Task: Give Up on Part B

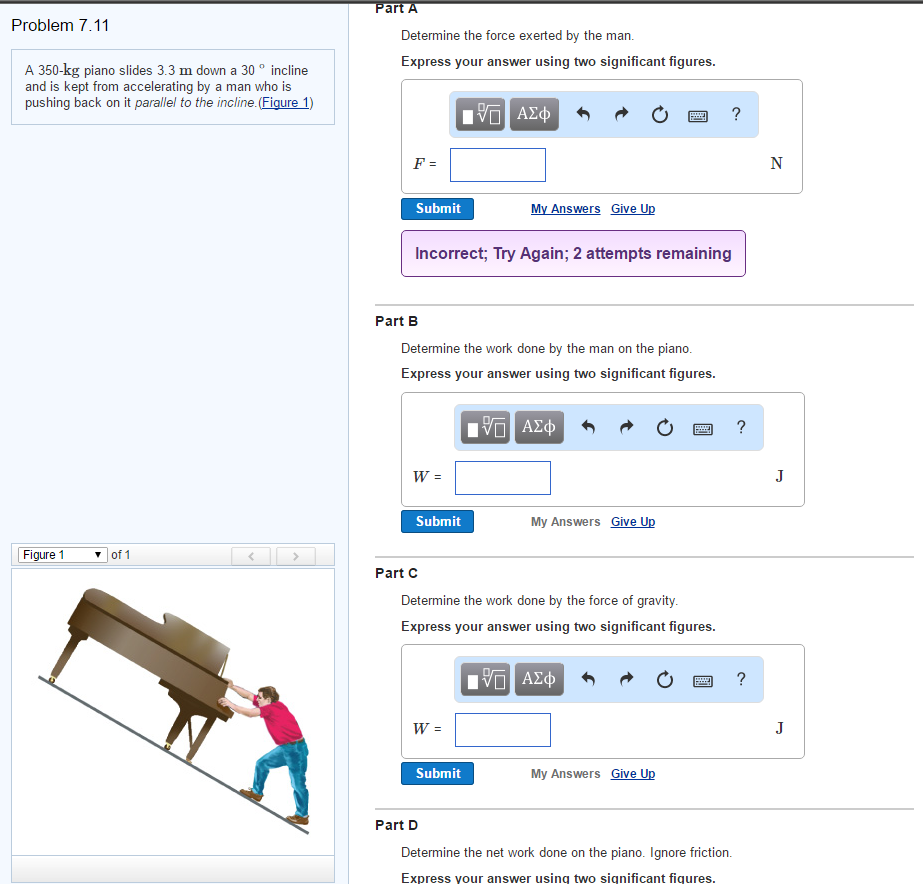Action: tap(632, 521)
